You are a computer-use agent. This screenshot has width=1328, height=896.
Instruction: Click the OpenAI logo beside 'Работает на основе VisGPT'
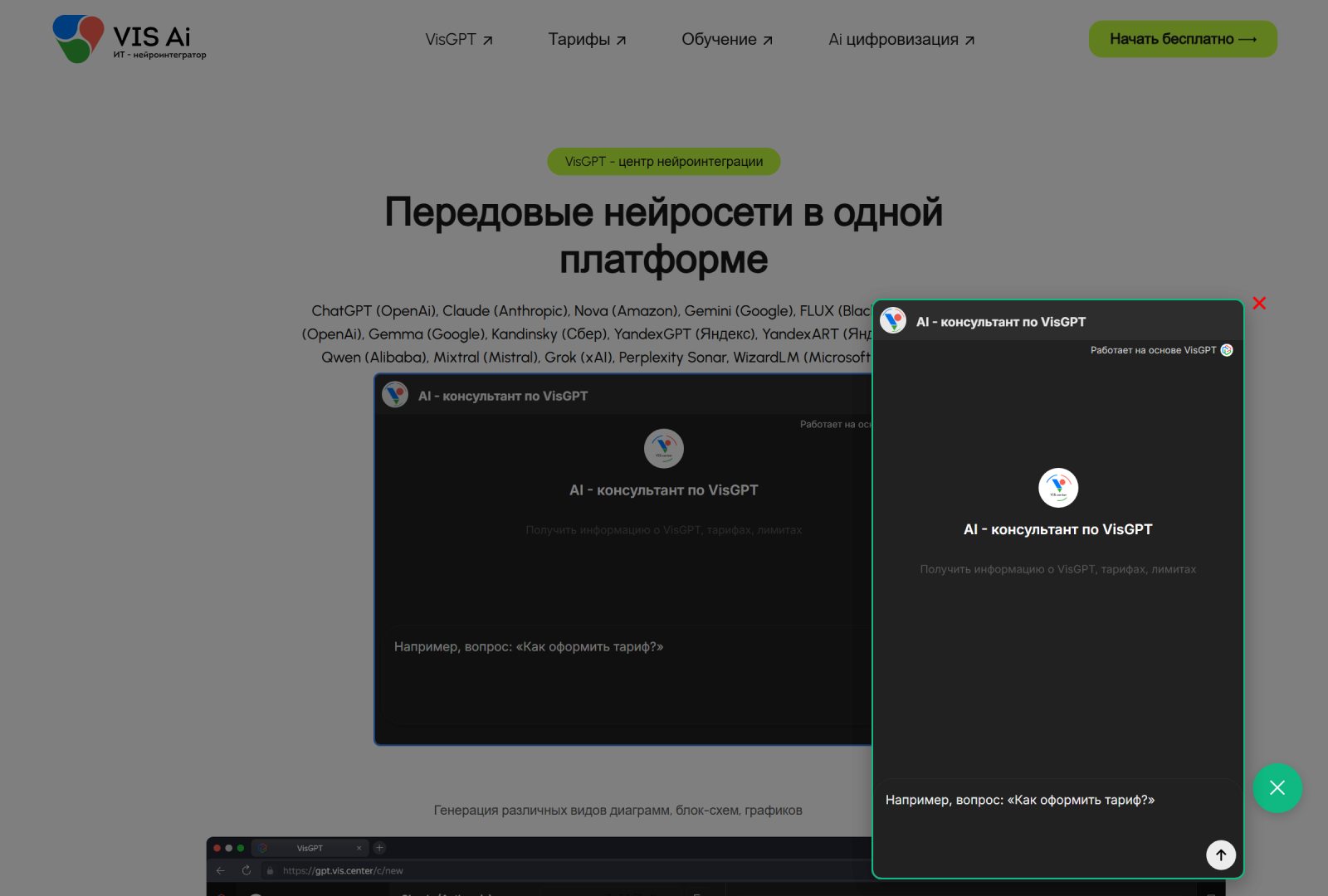coord(1226,350)
